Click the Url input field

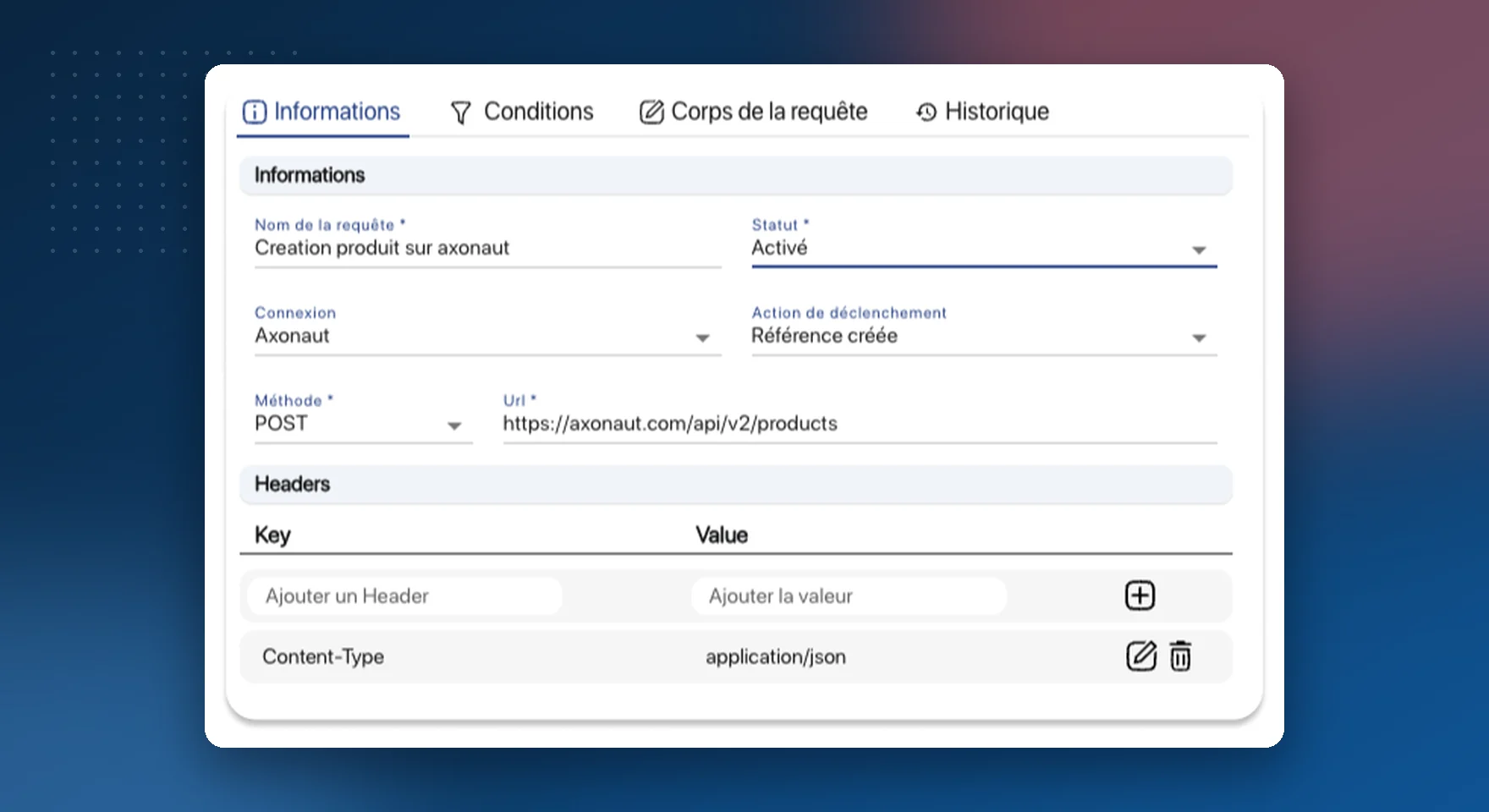pos(860,424)
